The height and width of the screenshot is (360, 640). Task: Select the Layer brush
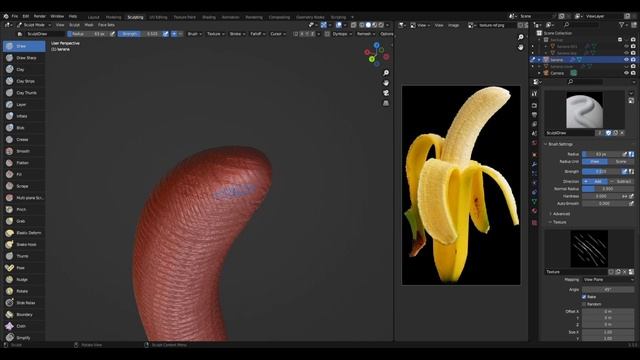(24, 104)
